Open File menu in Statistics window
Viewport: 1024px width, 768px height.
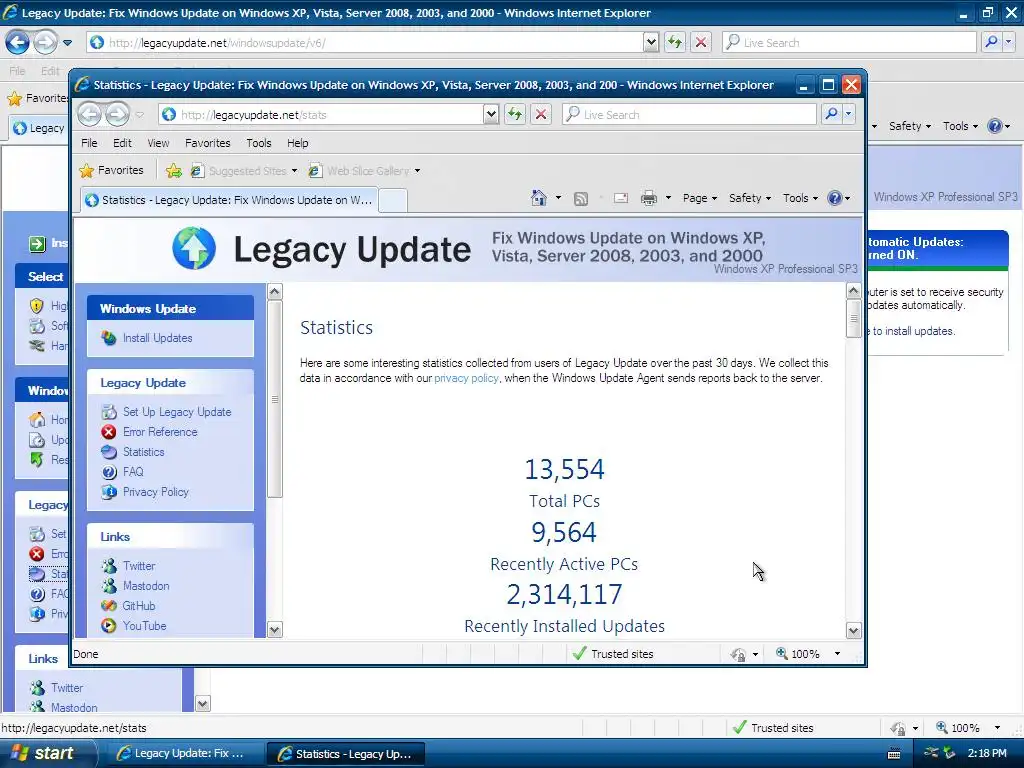pos(89,143)
